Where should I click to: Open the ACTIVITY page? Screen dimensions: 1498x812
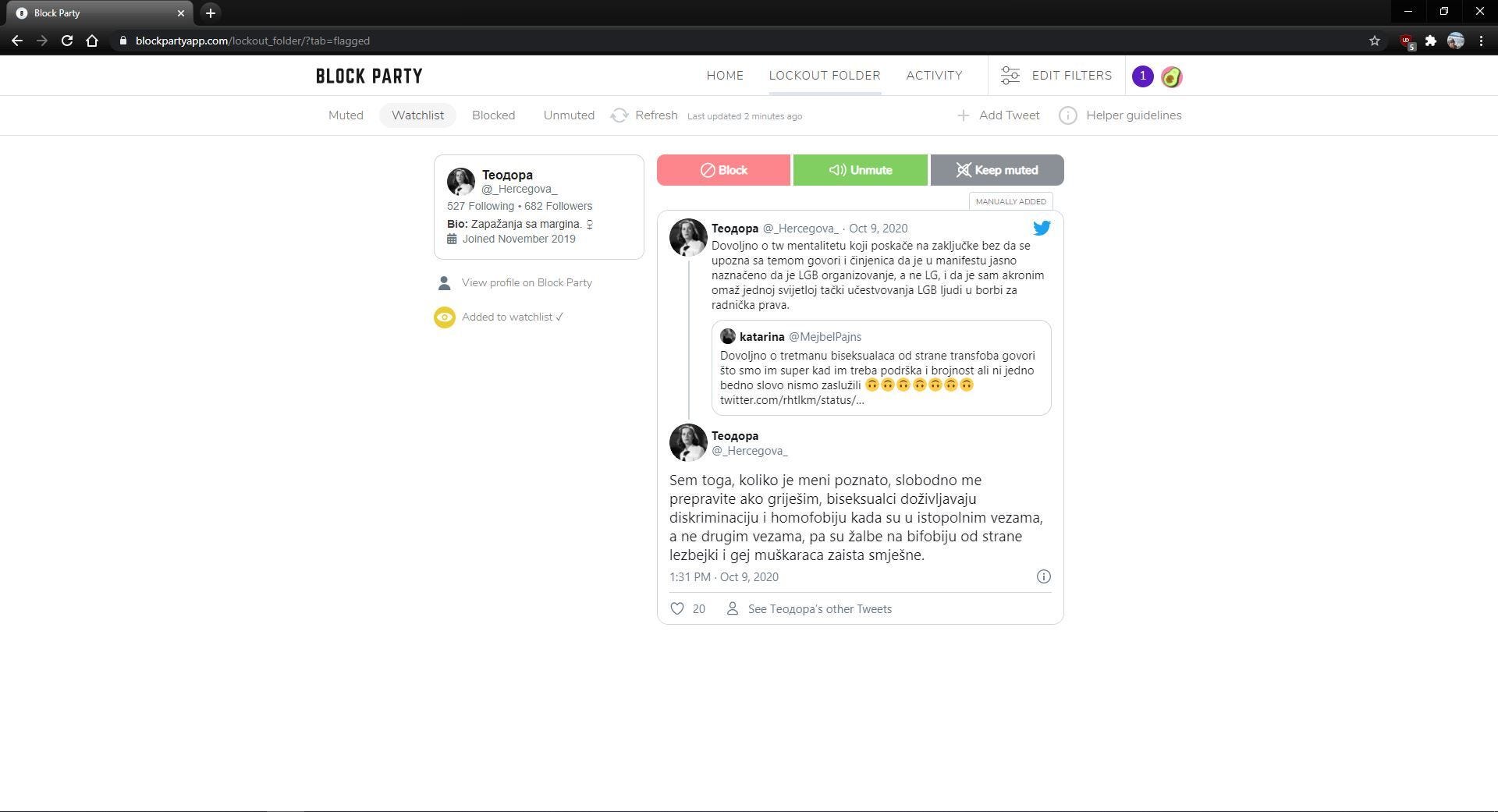point(934,76)
